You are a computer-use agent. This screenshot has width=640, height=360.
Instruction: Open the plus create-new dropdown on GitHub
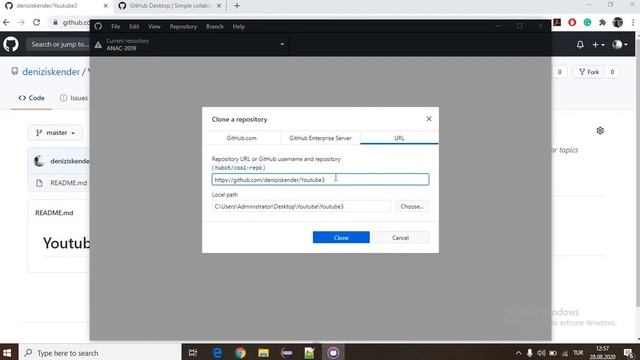tap(598, 44)
